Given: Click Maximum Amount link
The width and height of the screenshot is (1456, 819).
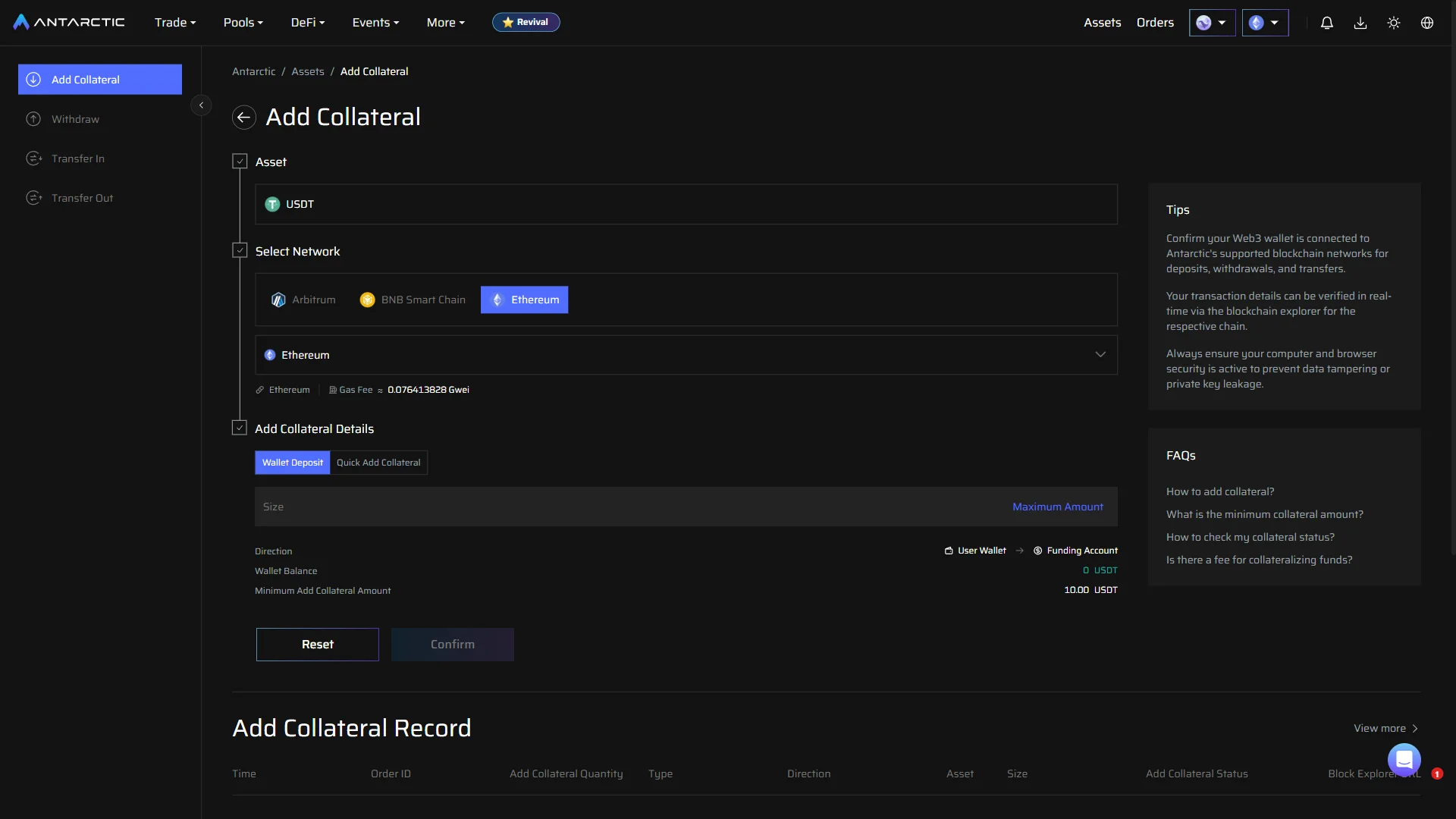Looking at the screenshot, I should [1058, 507].
